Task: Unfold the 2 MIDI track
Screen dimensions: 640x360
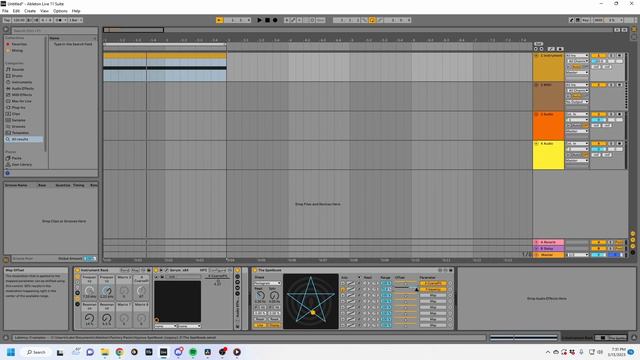Action: tap(536, 85)
